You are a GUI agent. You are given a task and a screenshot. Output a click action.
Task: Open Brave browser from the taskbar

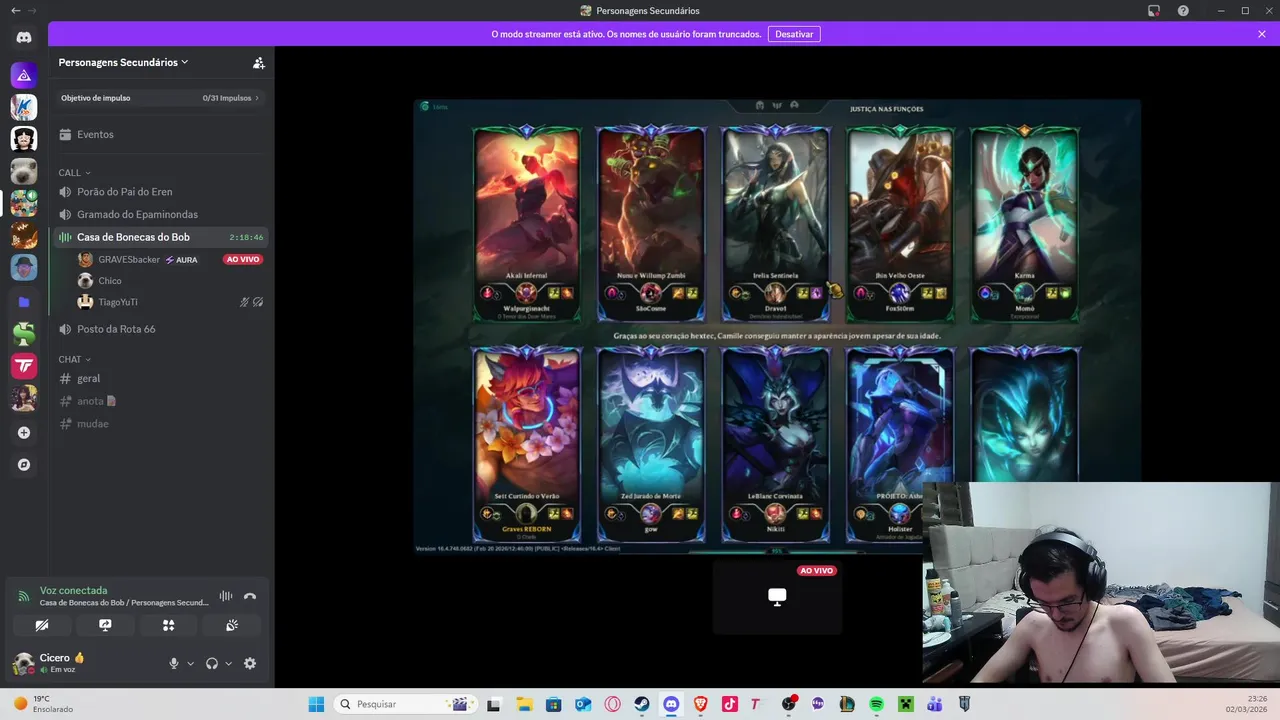(701, 704)
